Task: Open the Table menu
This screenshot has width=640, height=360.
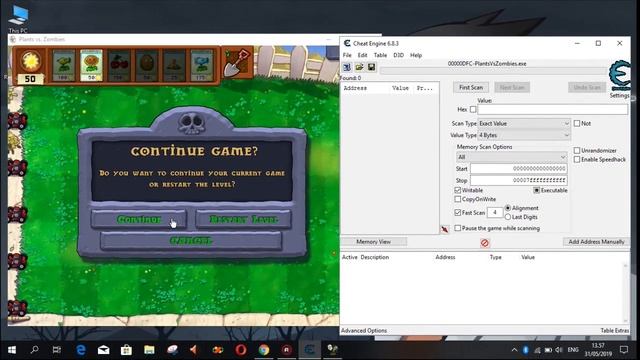Action: click(x=380, y=55)
